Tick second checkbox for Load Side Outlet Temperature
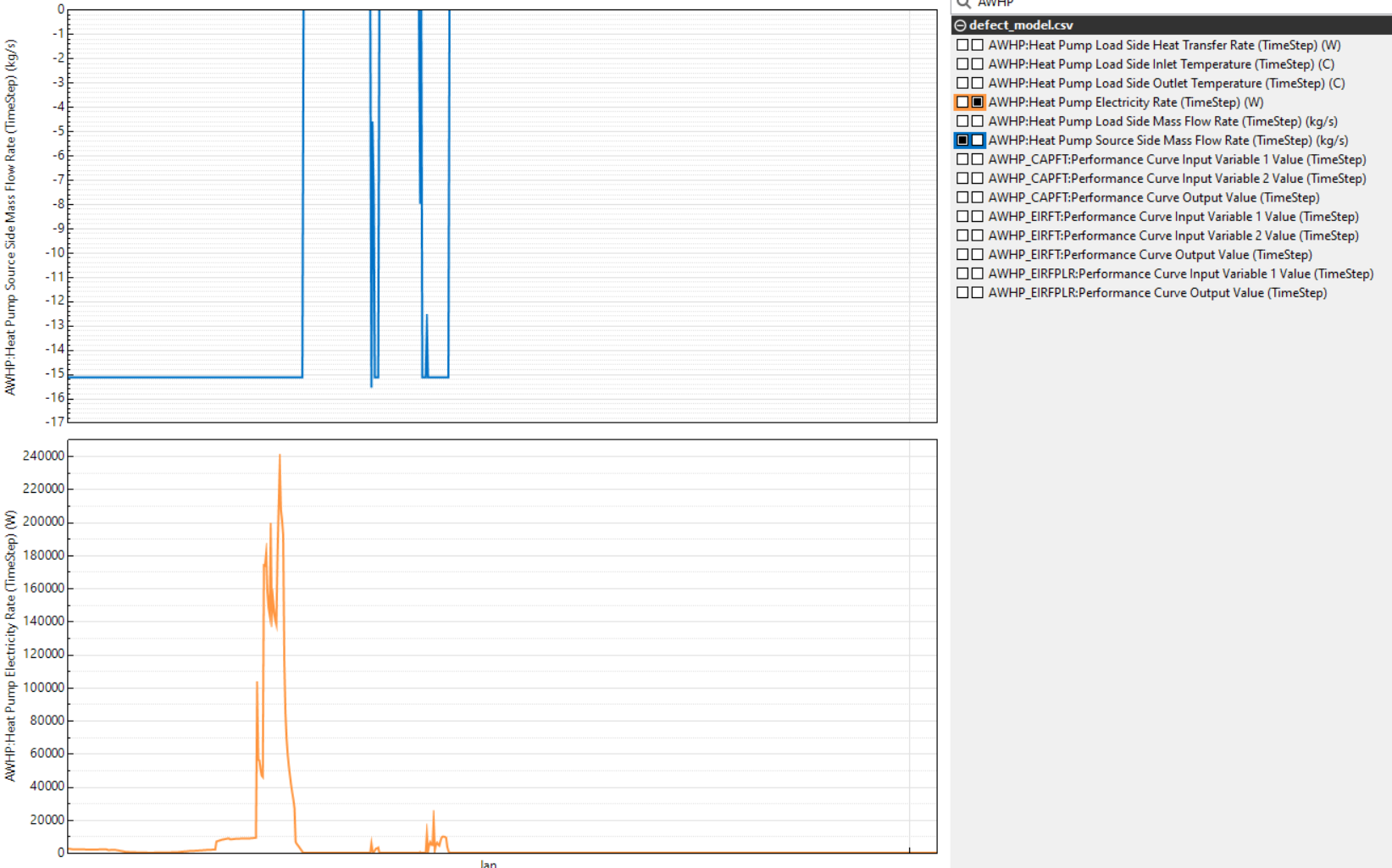Screen dimensions: 1392x868 click(x=978, y=83)
